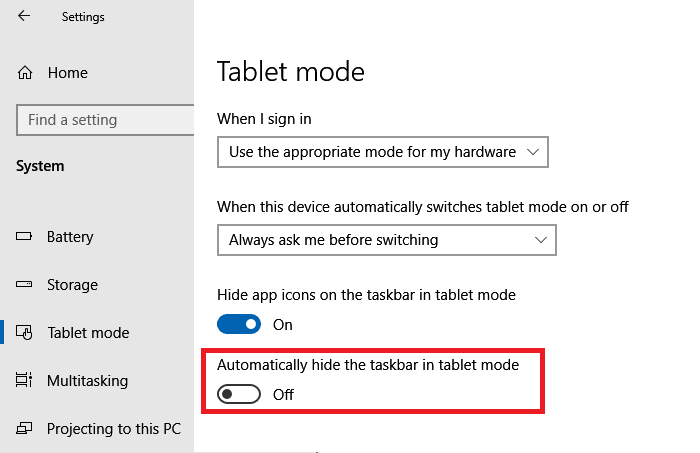Click the On label beside app icons switch

[x=283, y=325]
